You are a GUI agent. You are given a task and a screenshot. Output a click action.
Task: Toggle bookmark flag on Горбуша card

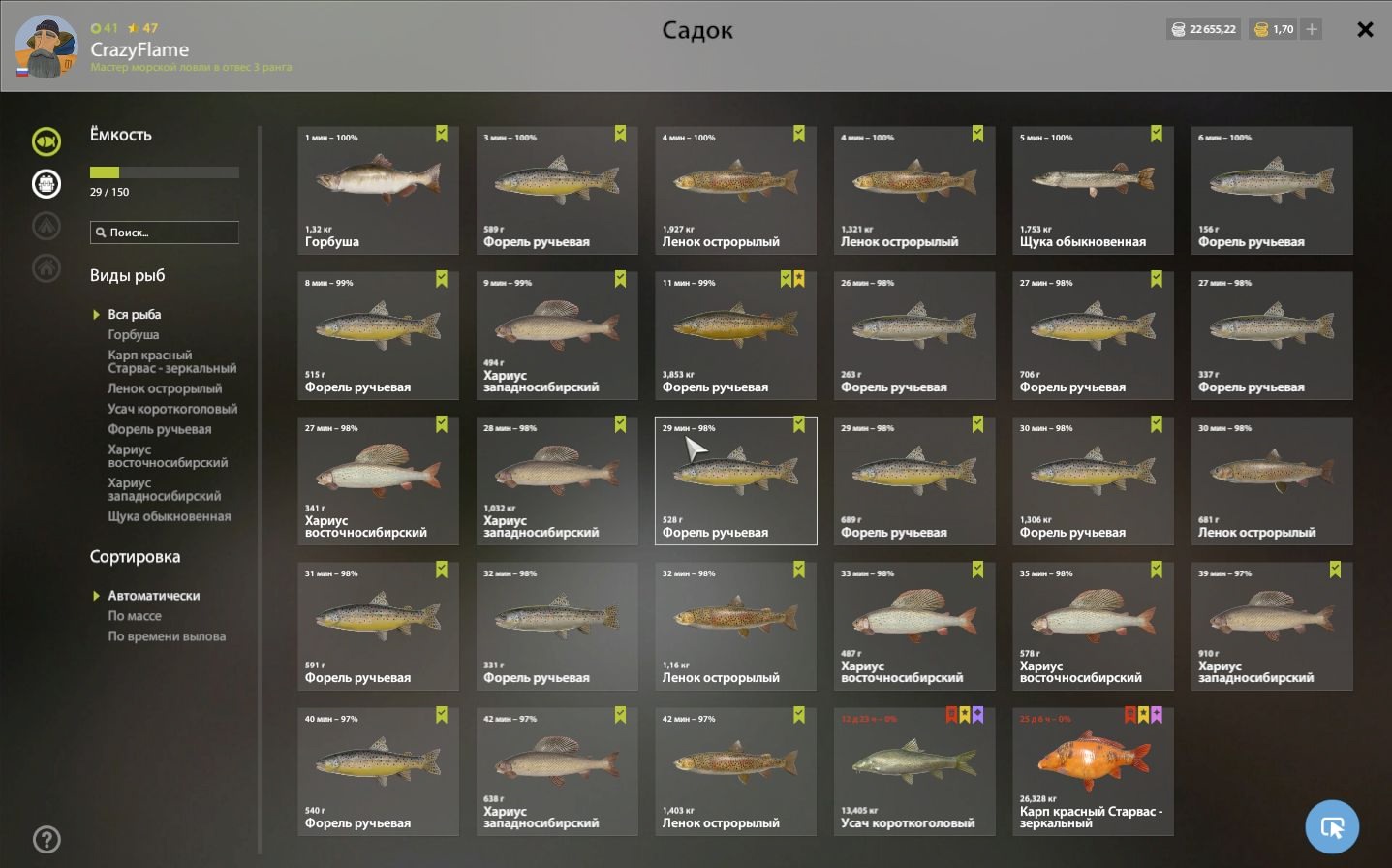tap(442, 134)
